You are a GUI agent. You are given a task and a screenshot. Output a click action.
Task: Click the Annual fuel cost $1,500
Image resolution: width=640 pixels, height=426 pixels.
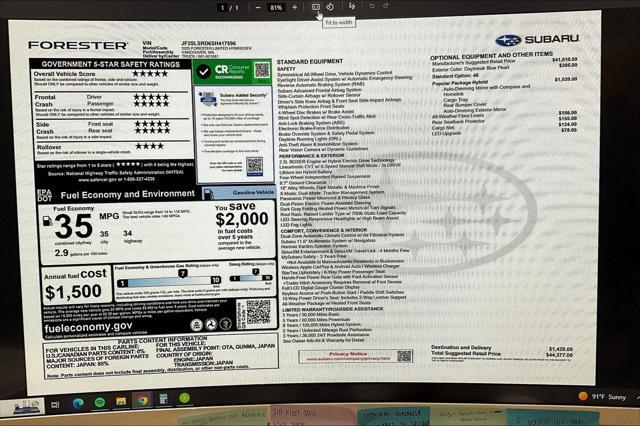[75, 285]
